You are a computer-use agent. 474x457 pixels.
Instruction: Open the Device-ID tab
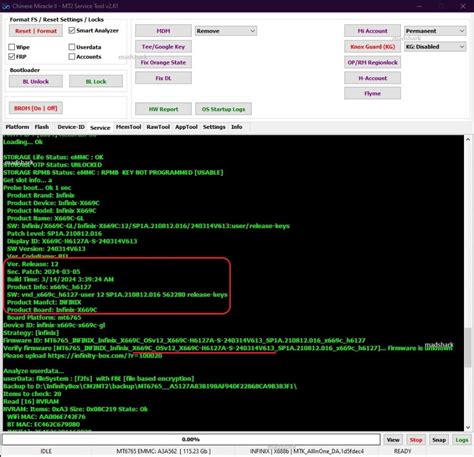click(71, 127)
